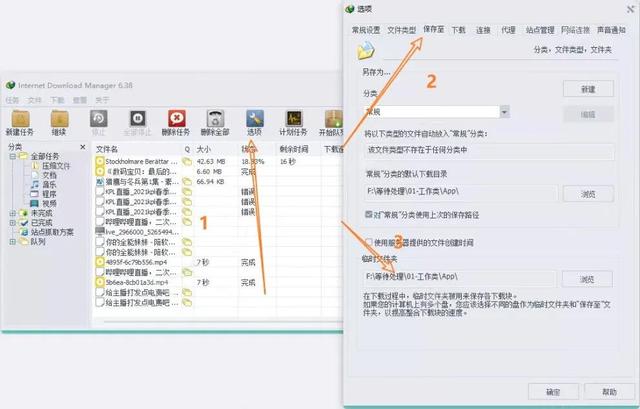This screenshot has height=409, width=640.
Task: Click the 继续 (resume) toolbar icon
Action: coord(59,119)
